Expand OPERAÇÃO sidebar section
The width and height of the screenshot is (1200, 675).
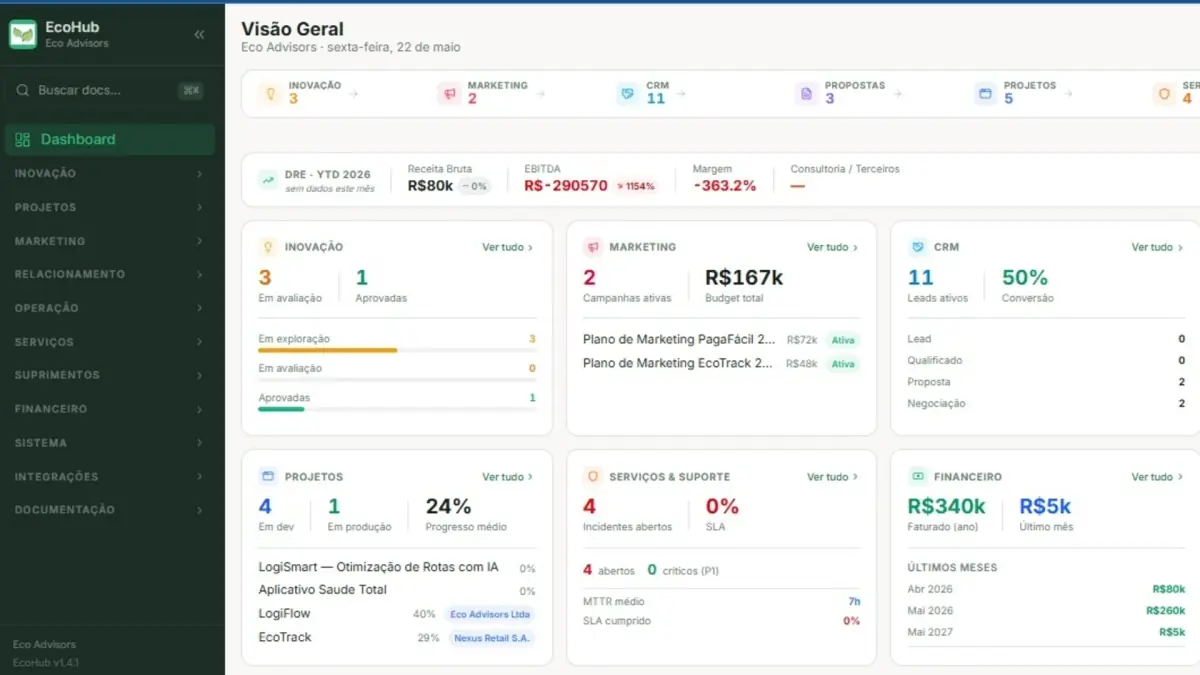(x=108, y=308)
